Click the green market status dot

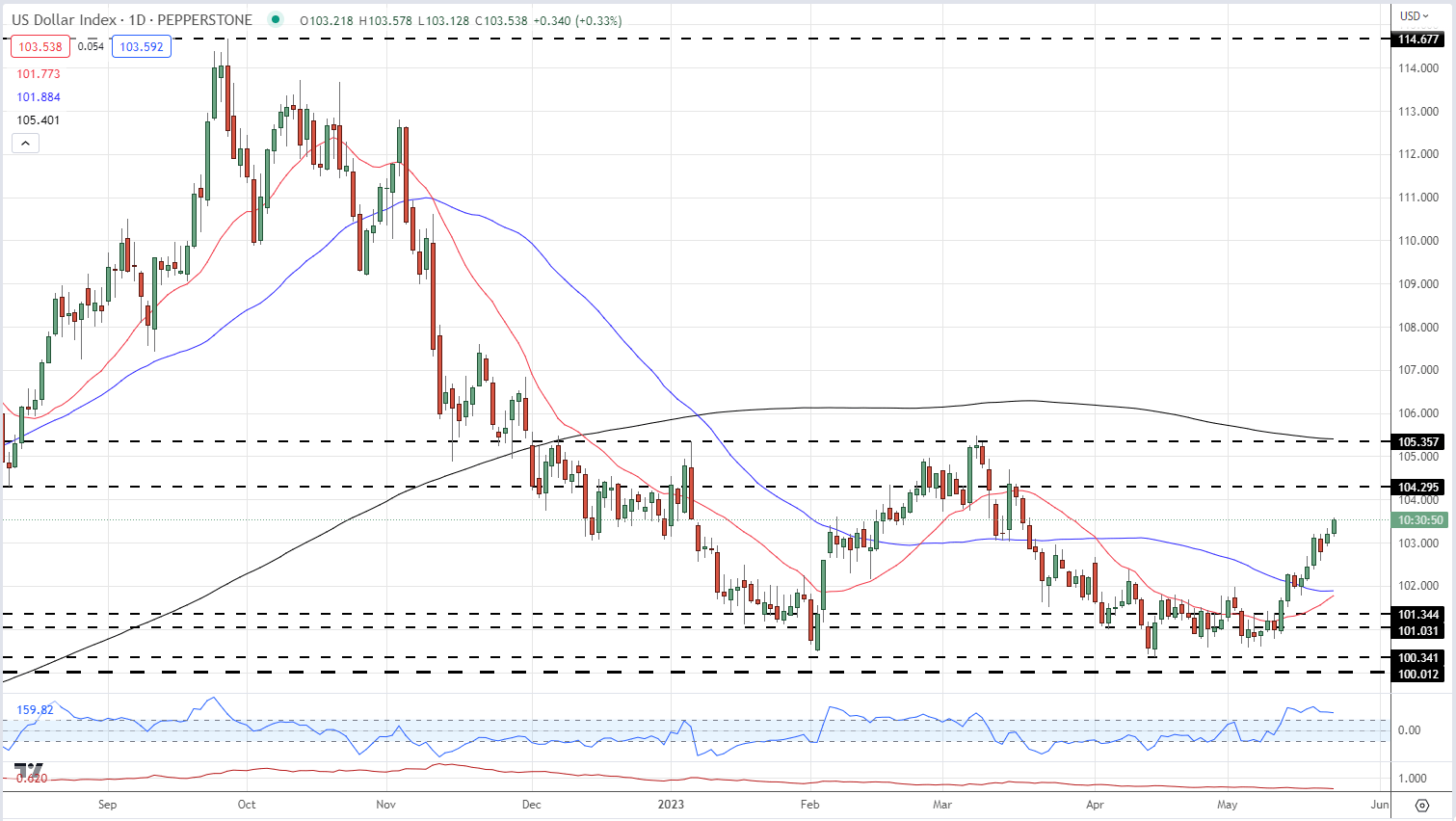click(x=277, y=19)
